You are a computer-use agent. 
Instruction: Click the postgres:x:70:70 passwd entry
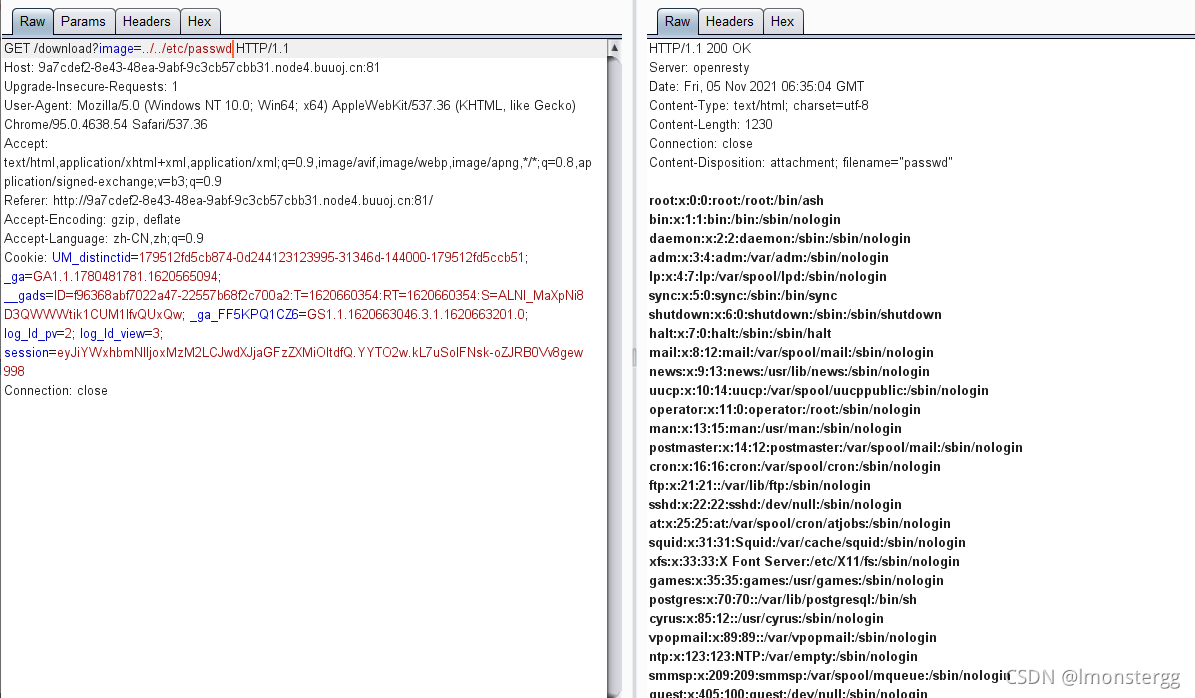point(783,601)
